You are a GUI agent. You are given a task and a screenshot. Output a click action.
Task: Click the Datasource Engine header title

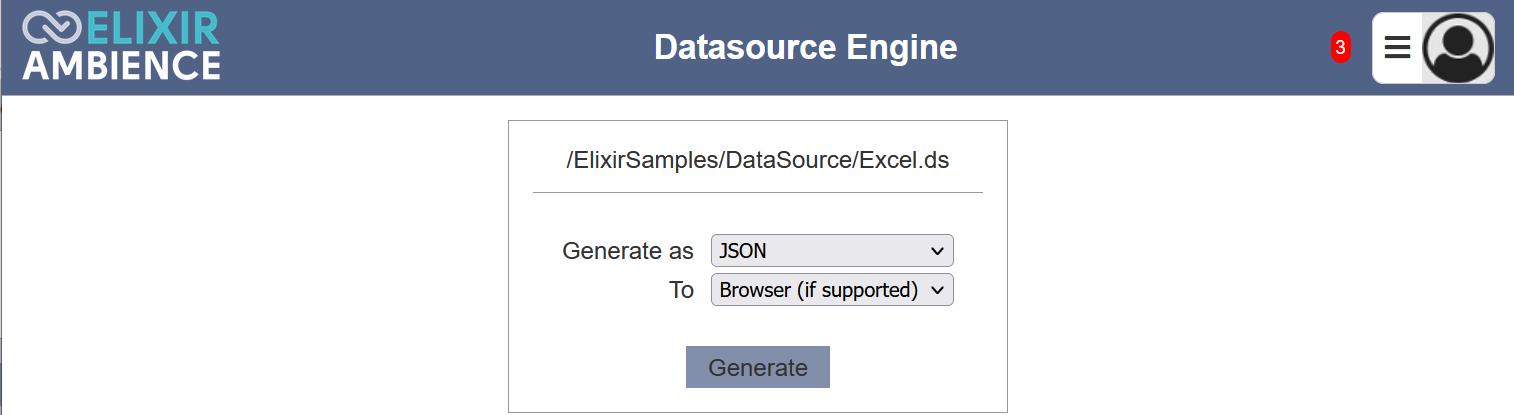(x=806, y=47)
